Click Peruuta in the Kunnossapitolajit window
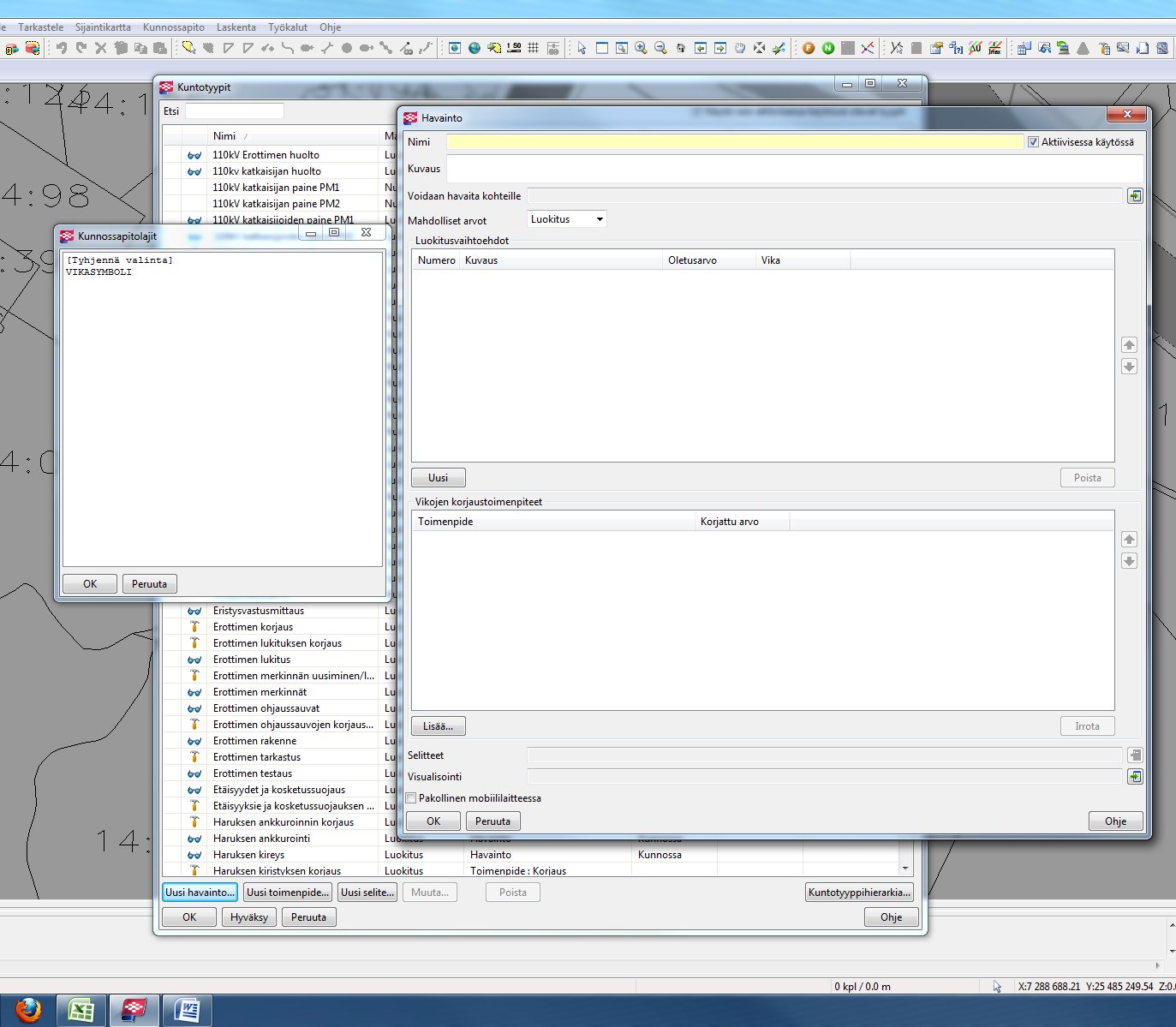Screen dimensions: 1176x1027 (x=150, y=584)
